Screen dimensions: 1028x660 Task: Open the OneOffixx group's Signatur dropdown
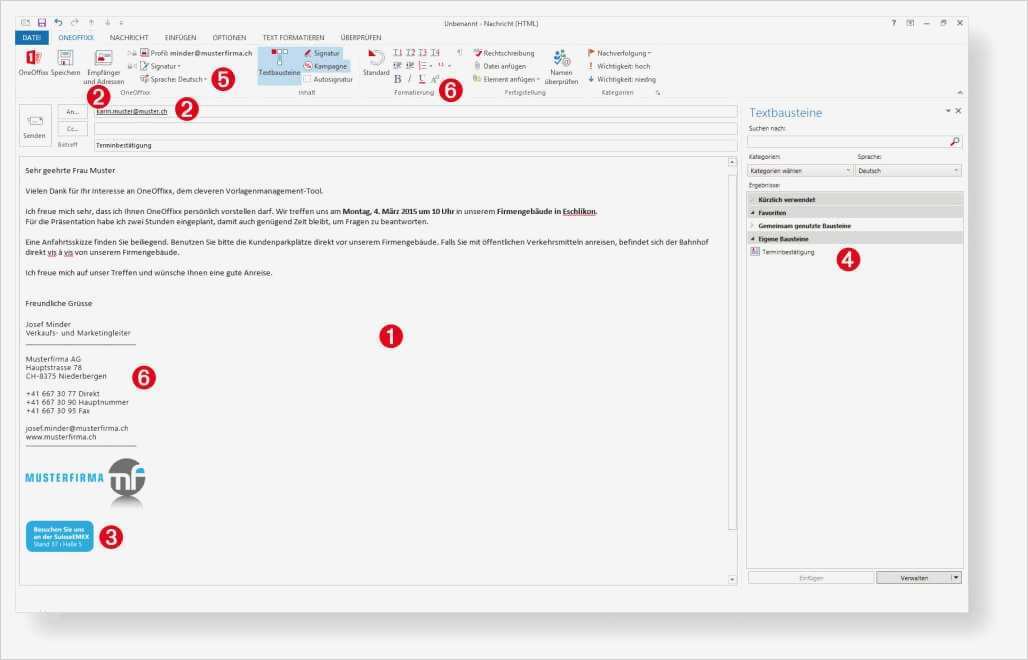[x=161, y=66]
